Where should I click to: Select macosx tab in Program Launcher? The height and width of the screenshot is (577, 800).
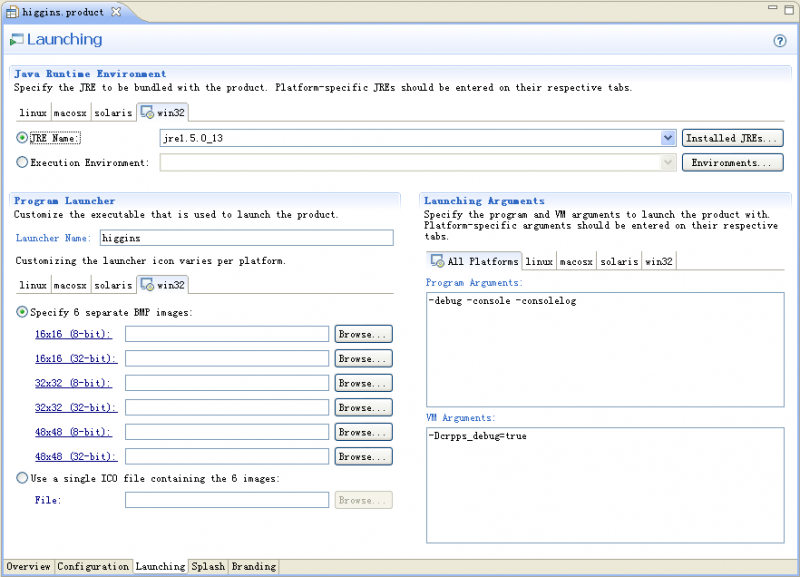pos(70,285)
